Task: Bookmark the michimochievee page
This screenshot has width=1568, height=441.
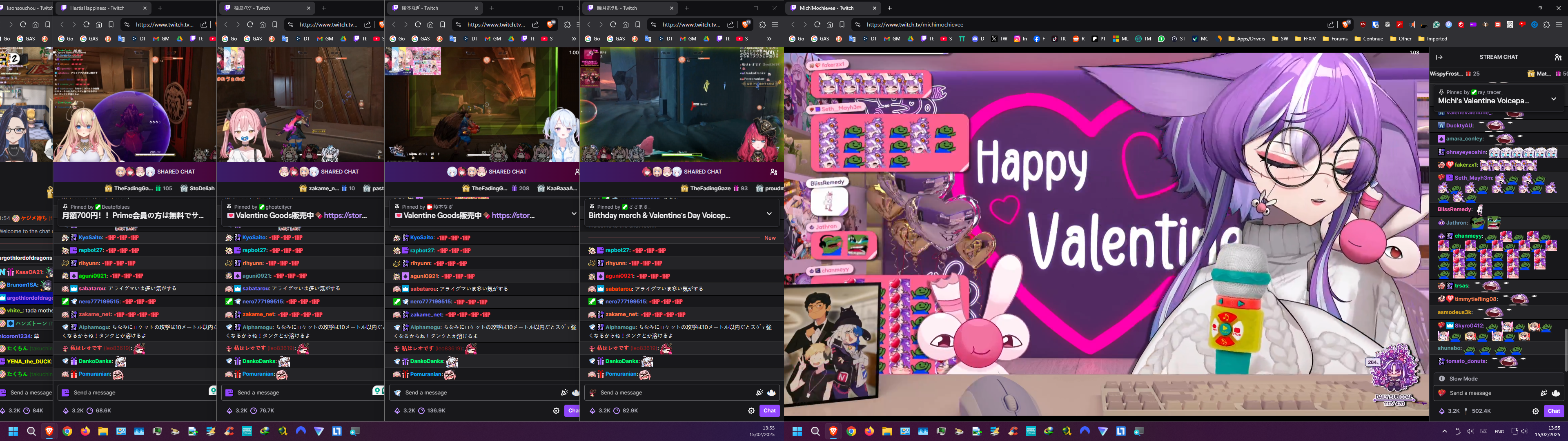Action: coord(842,25)
